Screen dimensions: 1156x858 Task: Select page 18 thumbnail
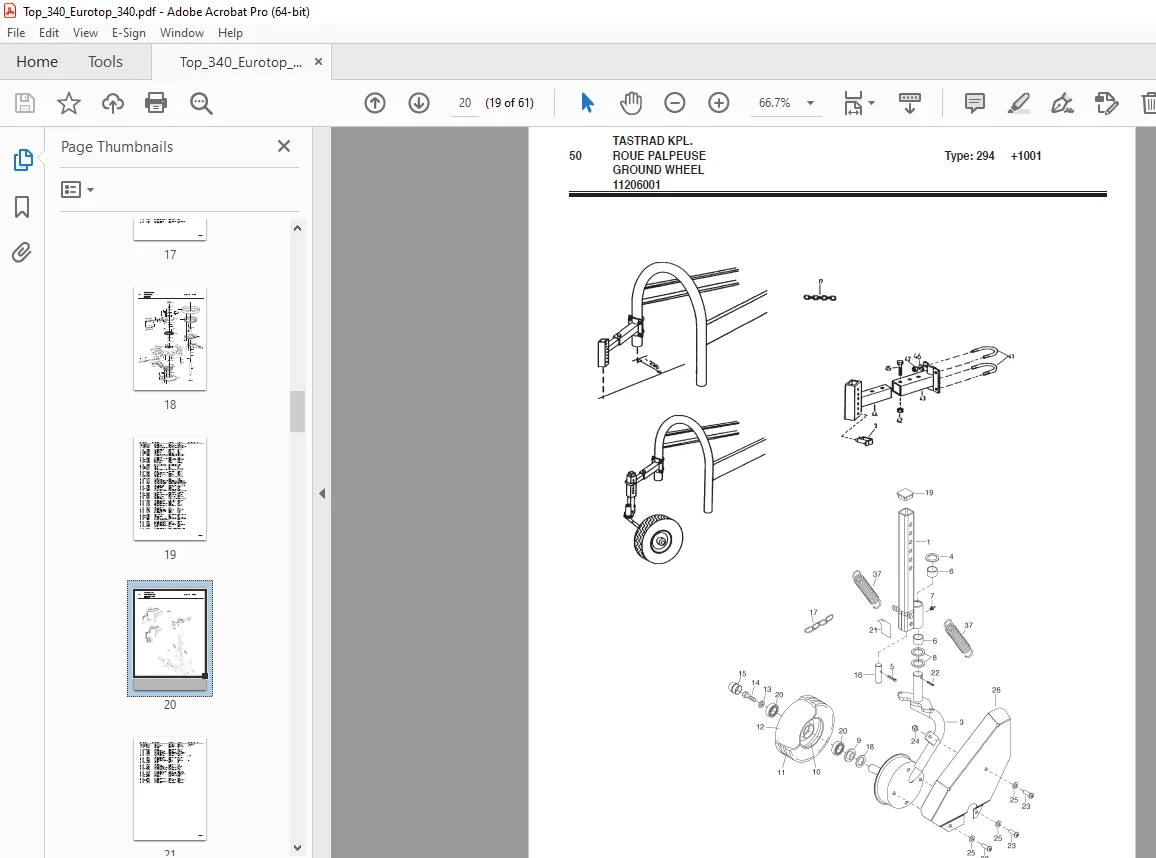click(170, 339)
